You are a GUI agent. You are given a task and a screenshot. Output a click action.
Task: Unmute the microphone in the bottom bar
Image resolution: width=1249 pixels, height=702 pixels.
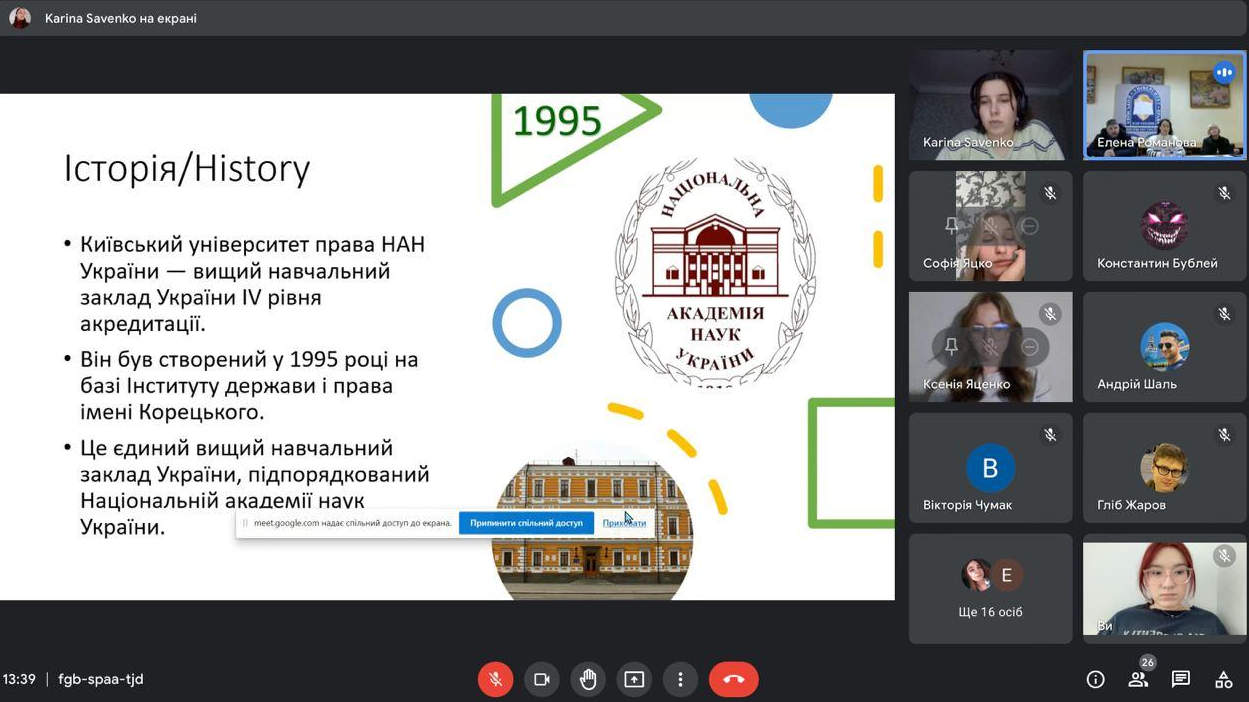point(495,679)
